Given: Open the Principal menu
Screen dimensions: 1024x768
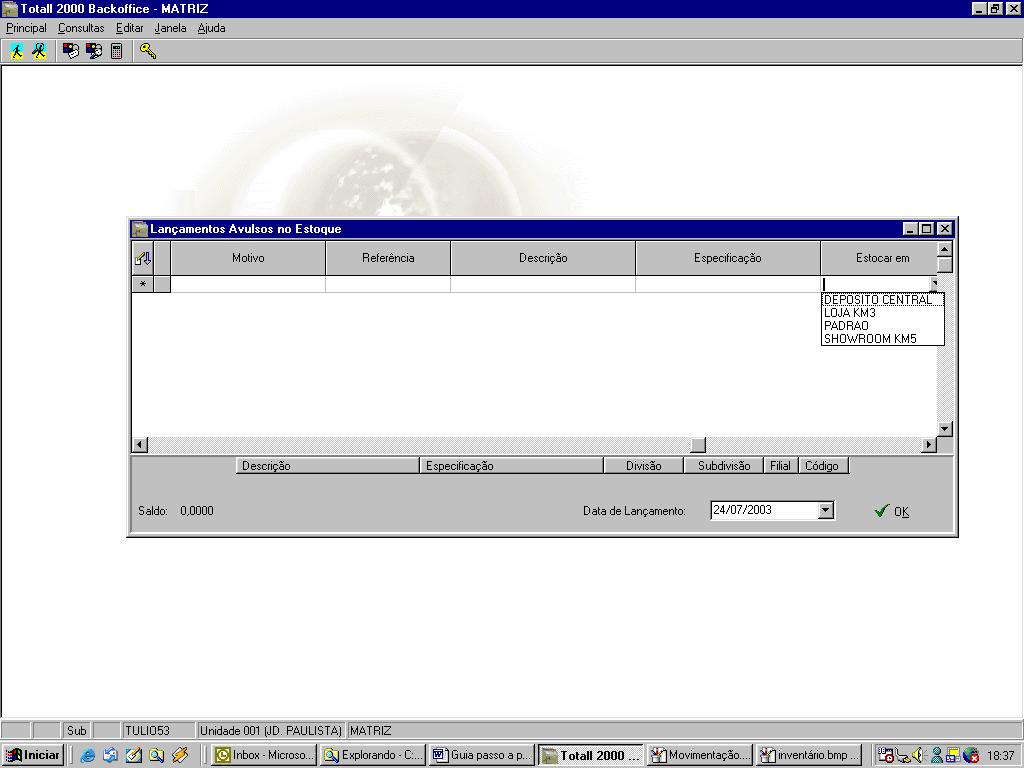Looking at the screenshot, I should pyautogui.click(x=26, y=28).
